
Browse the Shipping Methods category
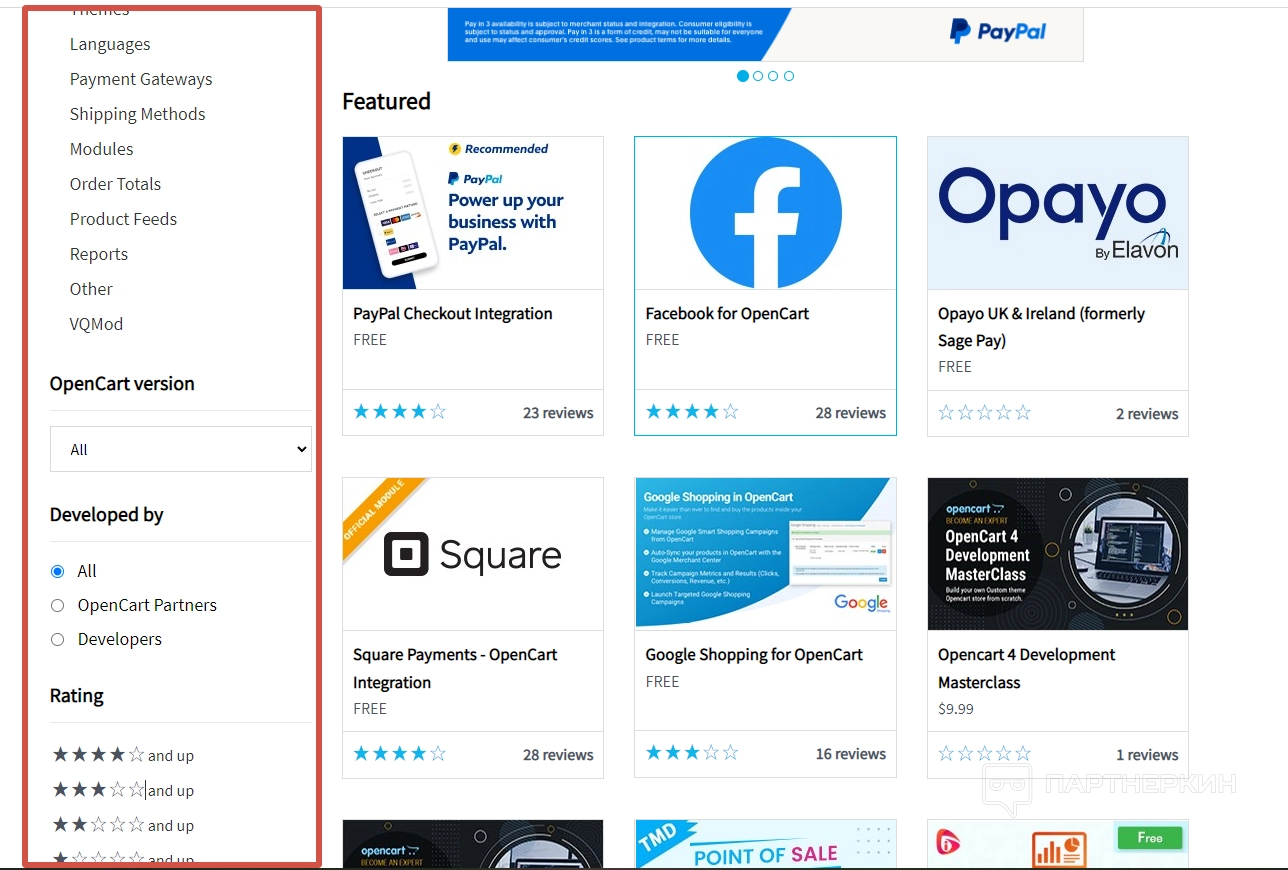137,114
